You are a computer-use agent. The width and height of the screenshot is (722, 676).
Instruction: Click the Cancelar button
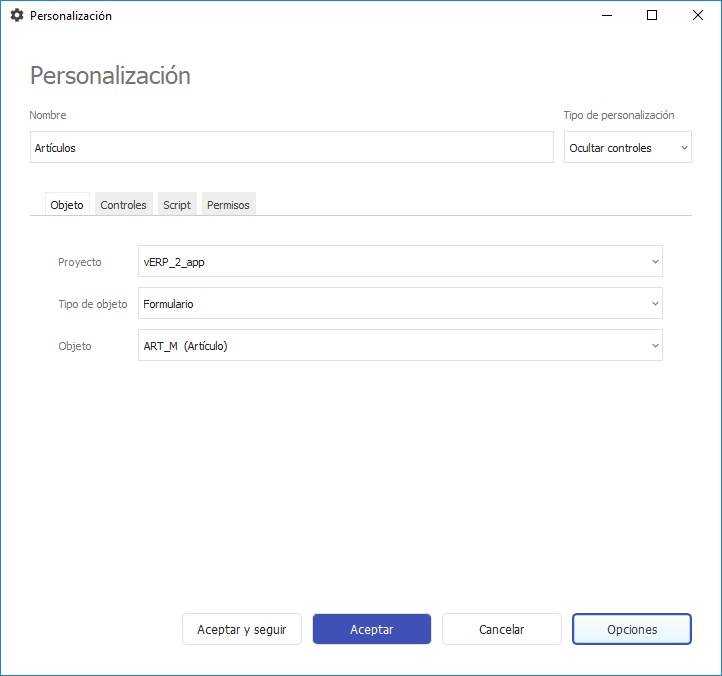pos(501,629)
